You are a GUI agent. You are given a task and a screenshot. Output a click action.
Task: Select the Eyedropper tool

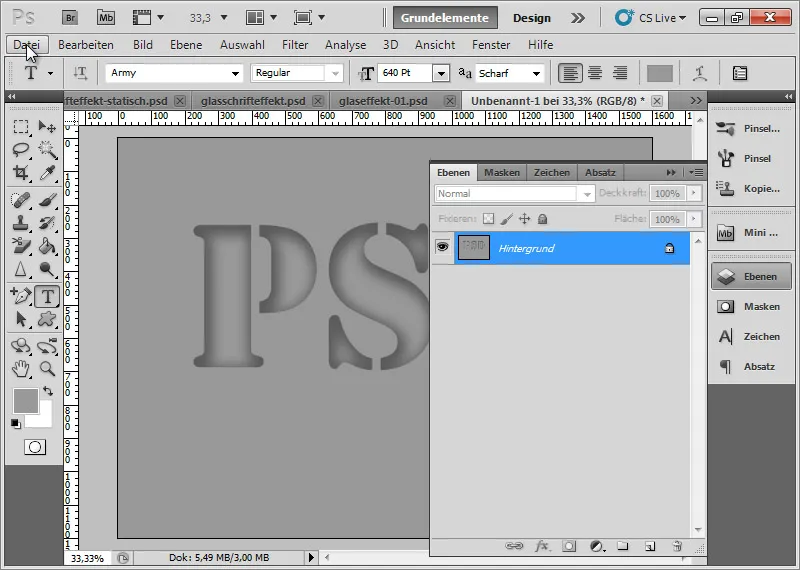tap(47, 173)
